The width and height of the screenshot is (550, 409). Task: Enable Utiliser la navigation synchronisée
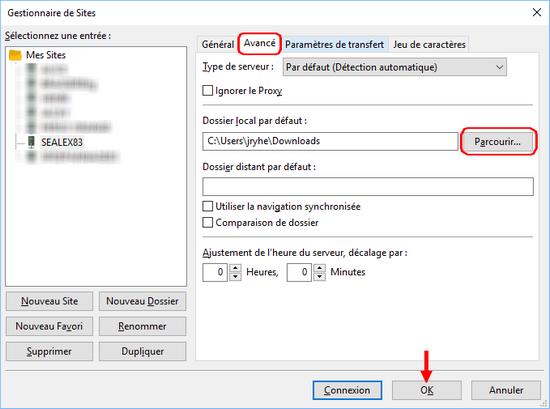(208, 206)
